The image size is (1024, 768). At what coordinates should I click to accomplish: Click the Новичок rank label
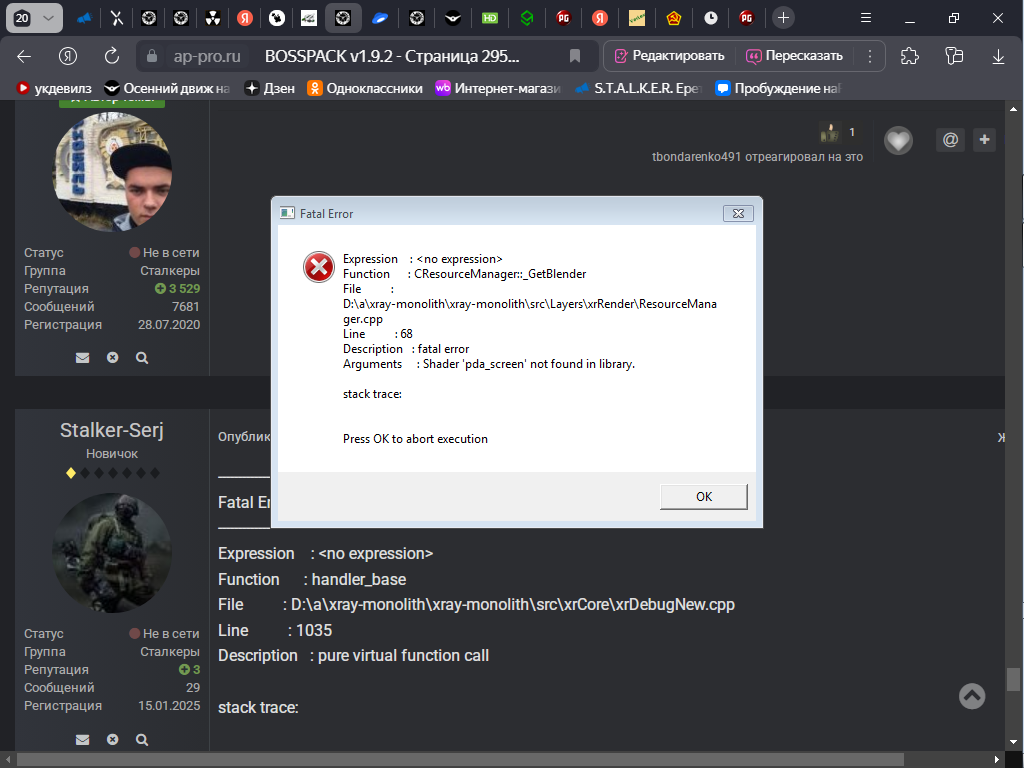[x=112, y=454]
